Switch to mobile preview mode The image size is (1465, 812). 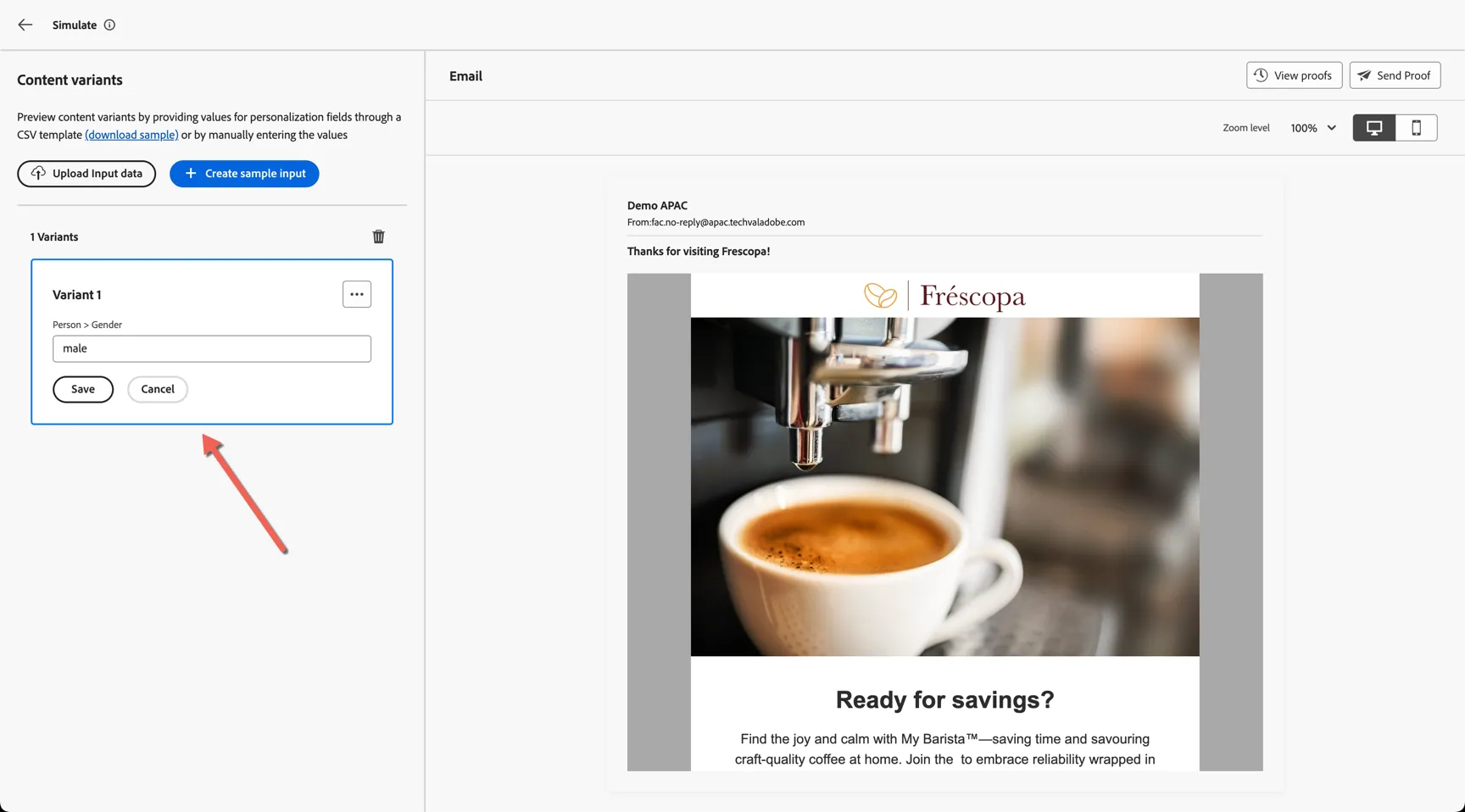click(1416, 128)
